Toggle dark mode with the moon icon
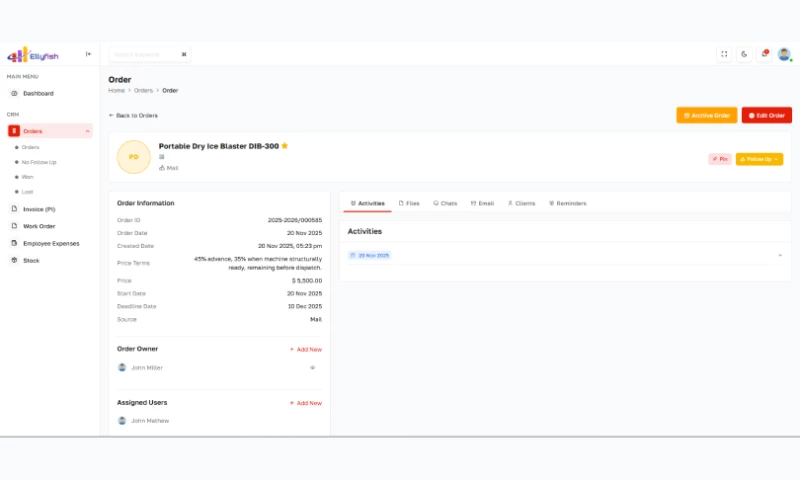 coord(744,54)
